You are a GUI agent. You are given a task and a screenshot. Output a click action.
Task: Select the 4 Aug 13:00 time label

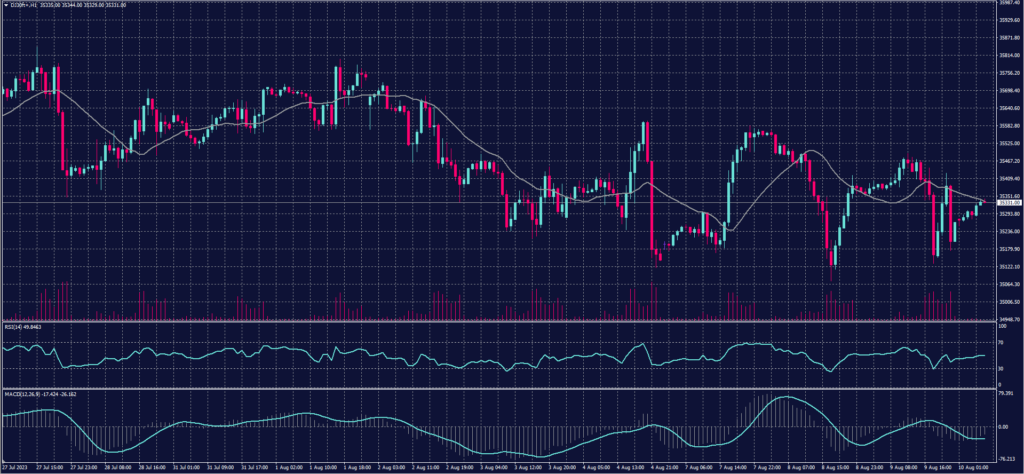coord(631,467)
